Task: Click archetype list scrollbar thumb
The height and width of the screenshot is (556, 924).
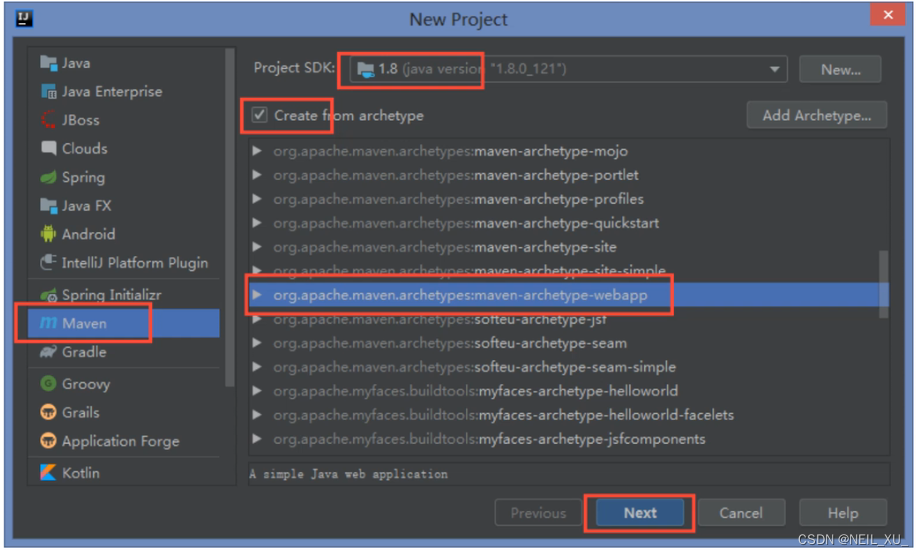Action: click(883, 284)
